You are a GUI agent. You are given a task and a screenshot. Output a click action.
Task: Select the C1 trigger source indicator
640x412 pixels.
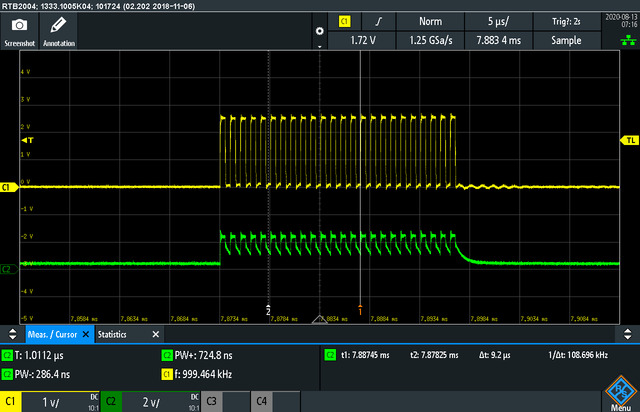coord(344,21)
